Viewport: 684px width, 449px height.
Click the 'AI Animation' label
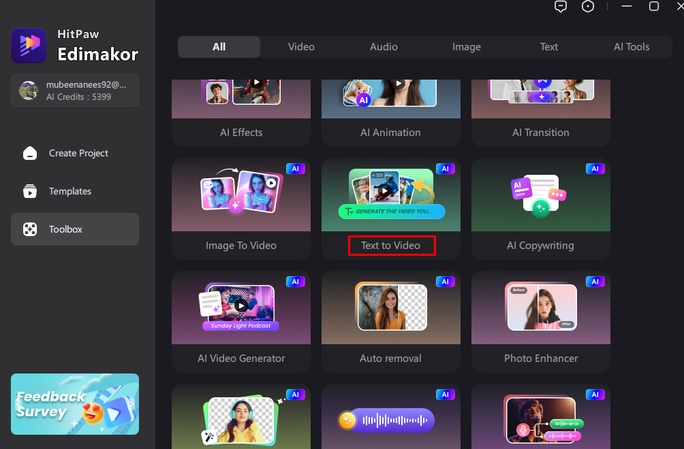coord(390,132)
